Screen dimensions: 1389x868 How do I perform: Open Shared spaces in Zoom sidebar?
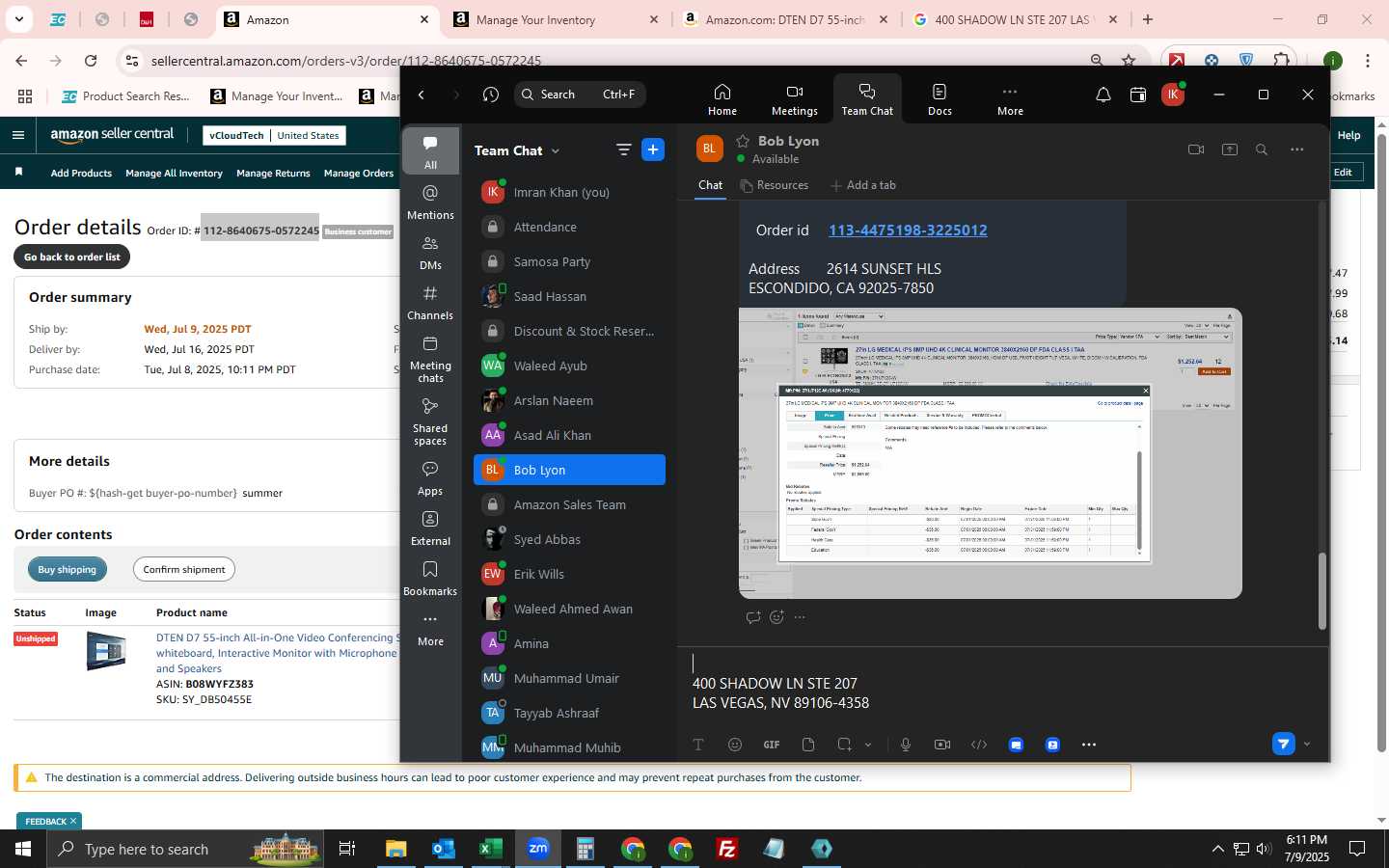point(430,421)
